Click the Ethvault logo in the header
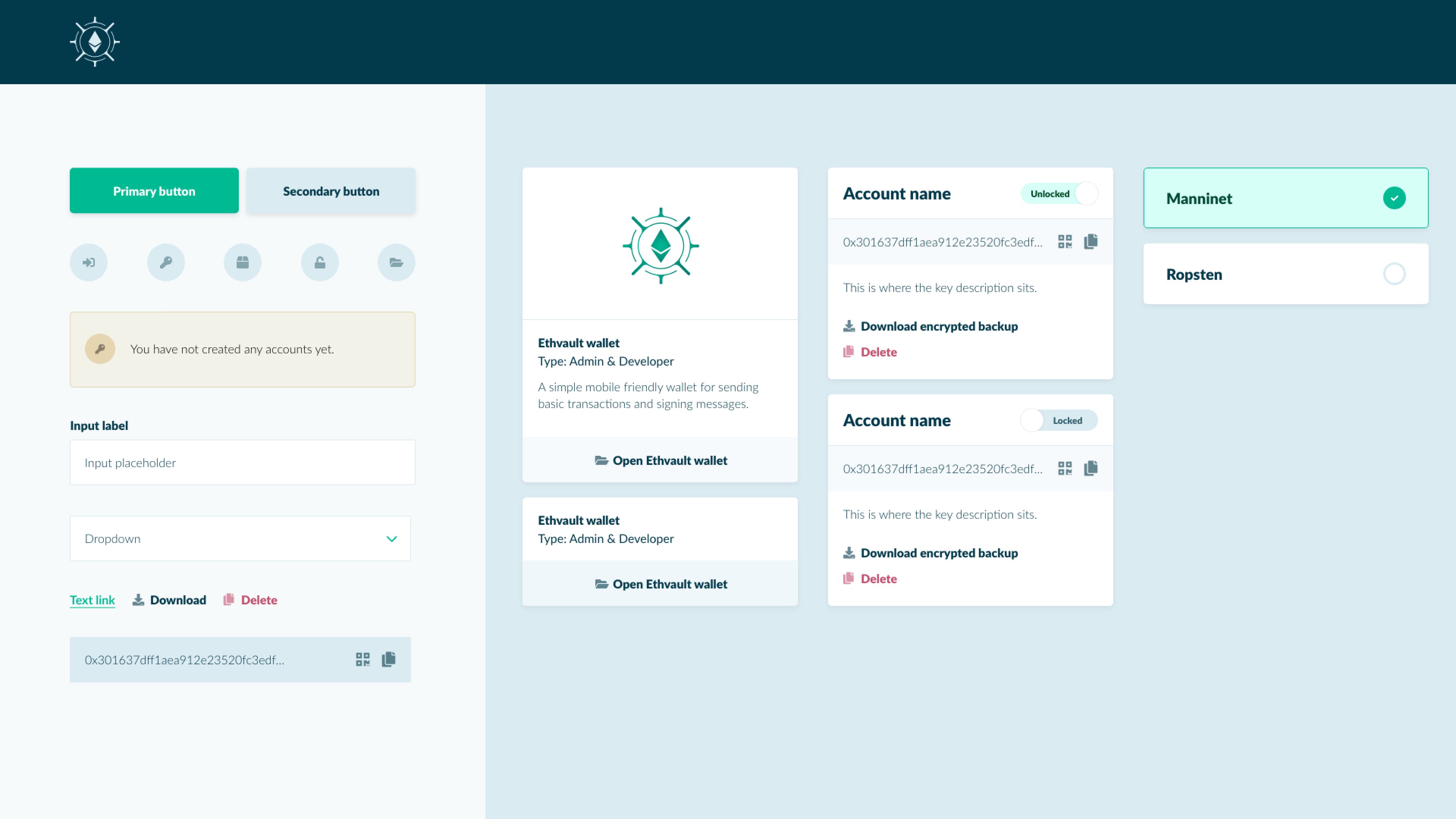1456x819 pixels. tap(95, 41)
